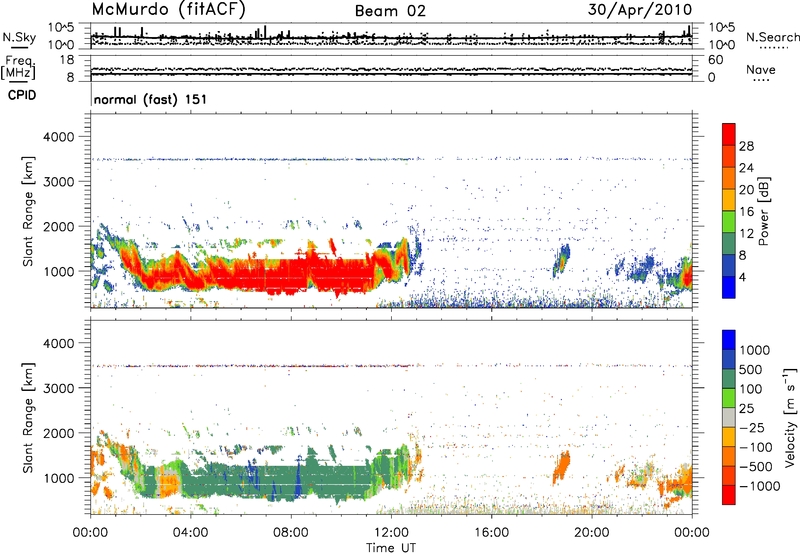The image size is (800, 554).
Task: Click the 16:00 time axis tick label
Action: point(491,533)
